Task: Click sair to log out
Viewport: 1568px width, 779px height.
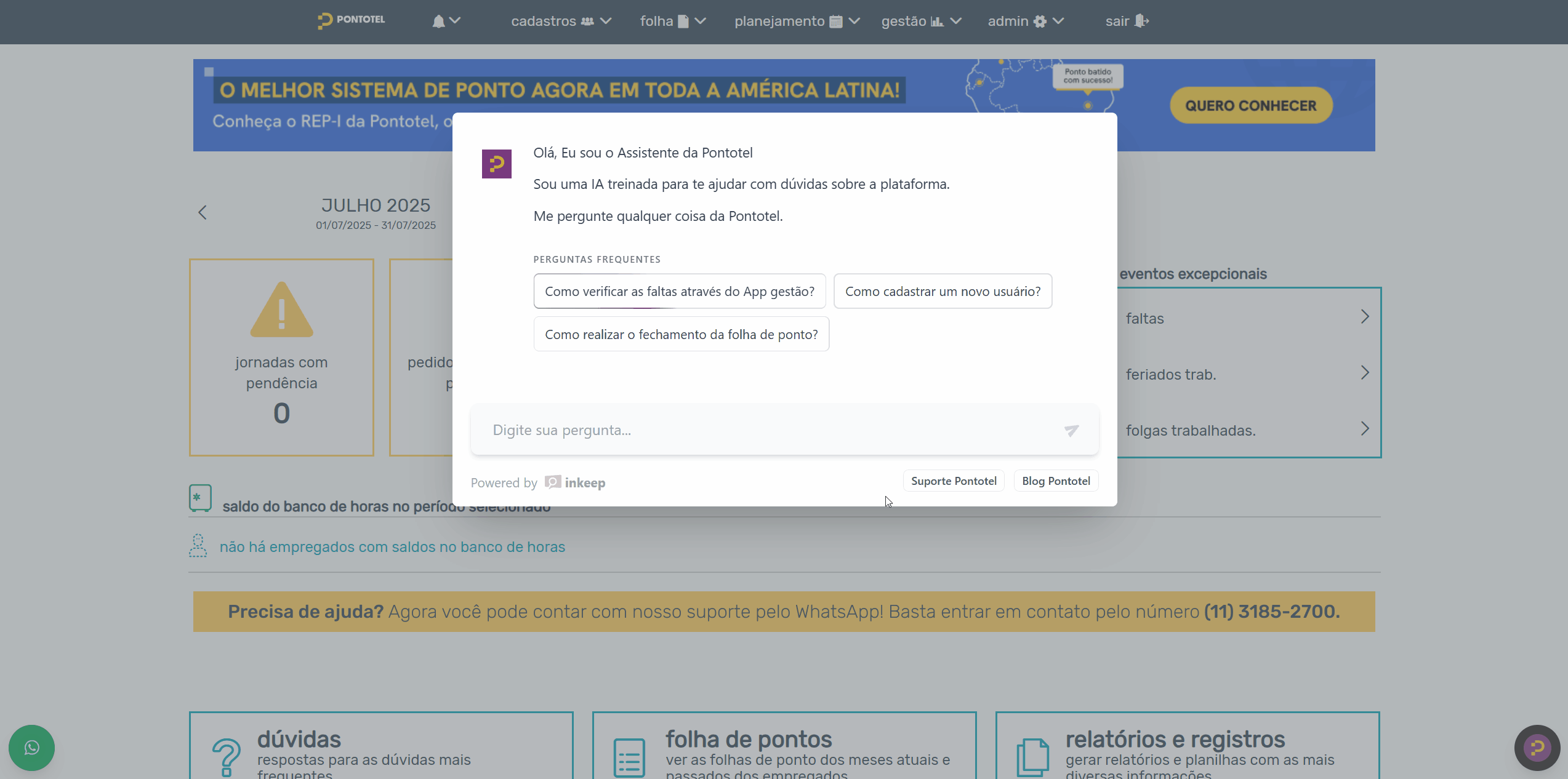Action: pyautogui.click(x=1127, y=21)
